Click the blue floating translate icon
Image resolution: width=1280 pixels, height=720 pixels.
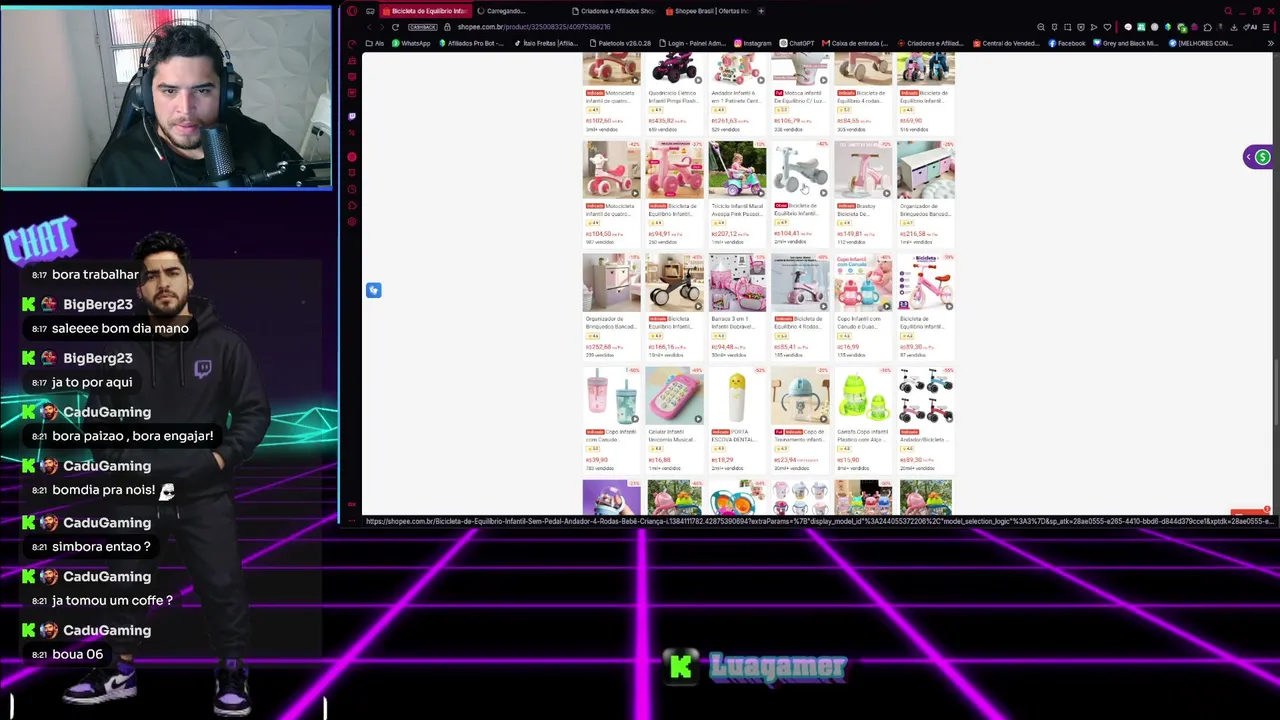[373, 290]
